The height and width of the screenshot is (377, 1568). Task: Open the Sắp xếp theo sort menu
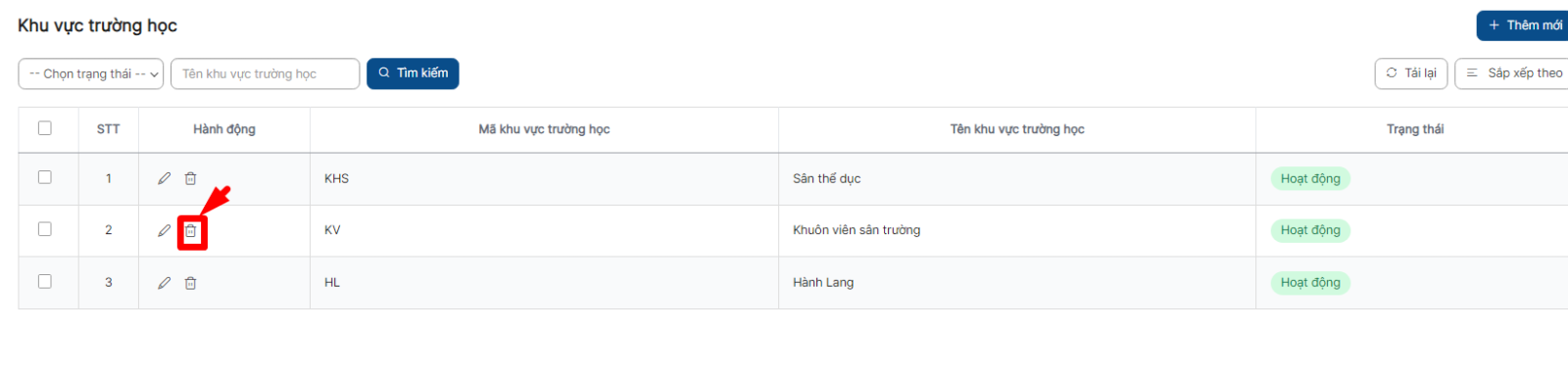coord(1513,73)
